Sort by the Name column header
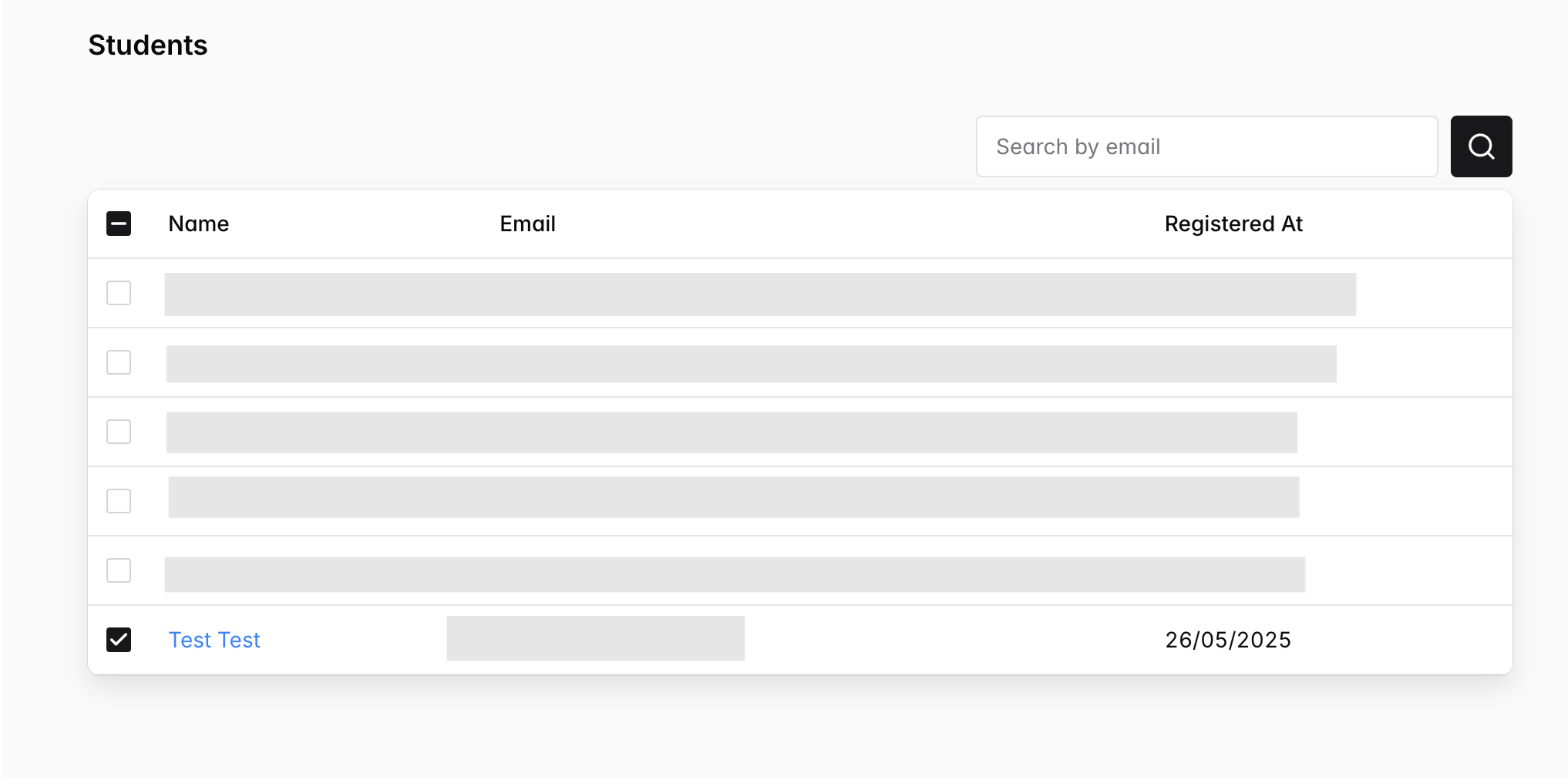 [x=198, y=224]
